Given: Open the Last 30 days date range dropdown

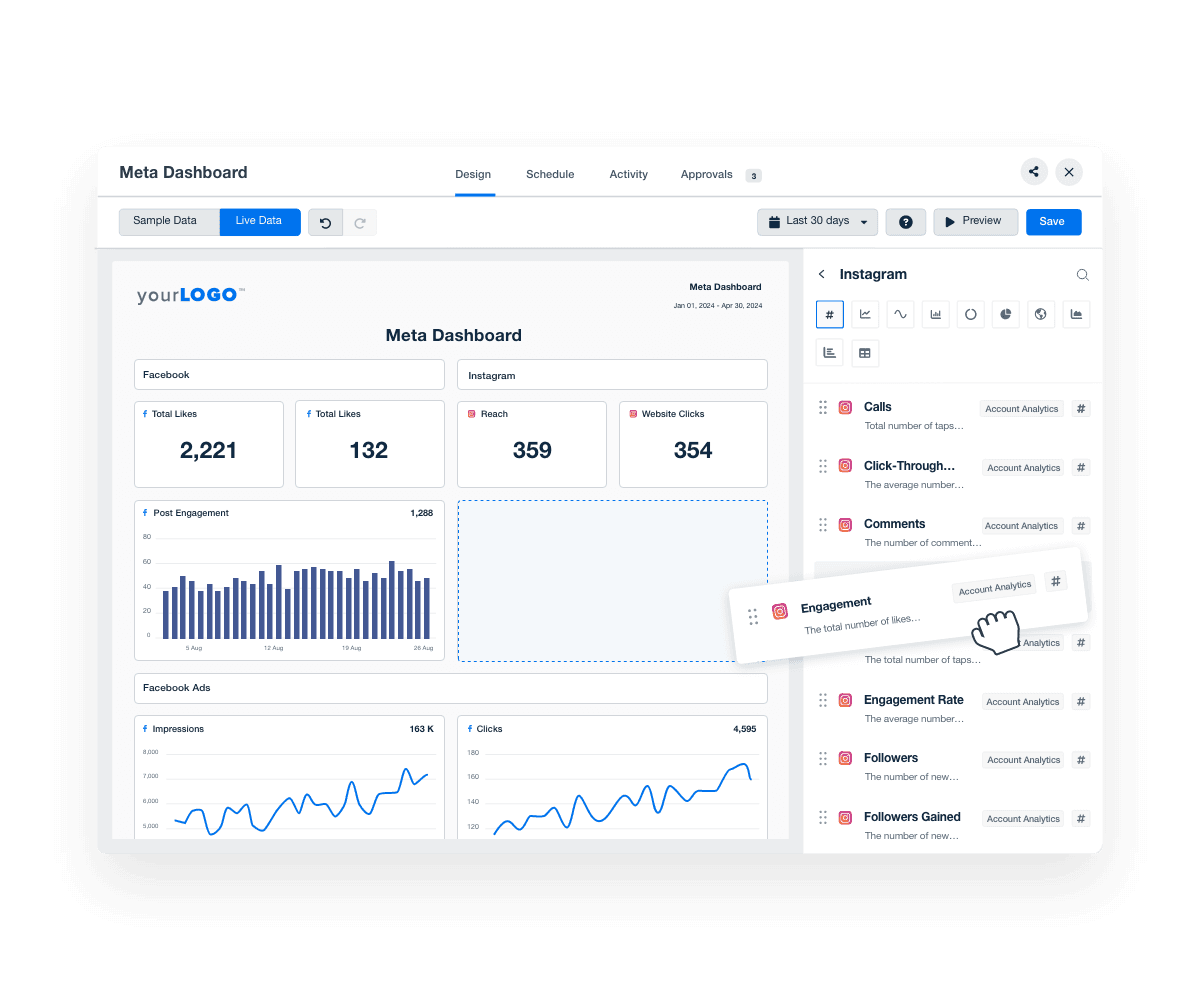Looking at the screenshot, I should 816,222.
